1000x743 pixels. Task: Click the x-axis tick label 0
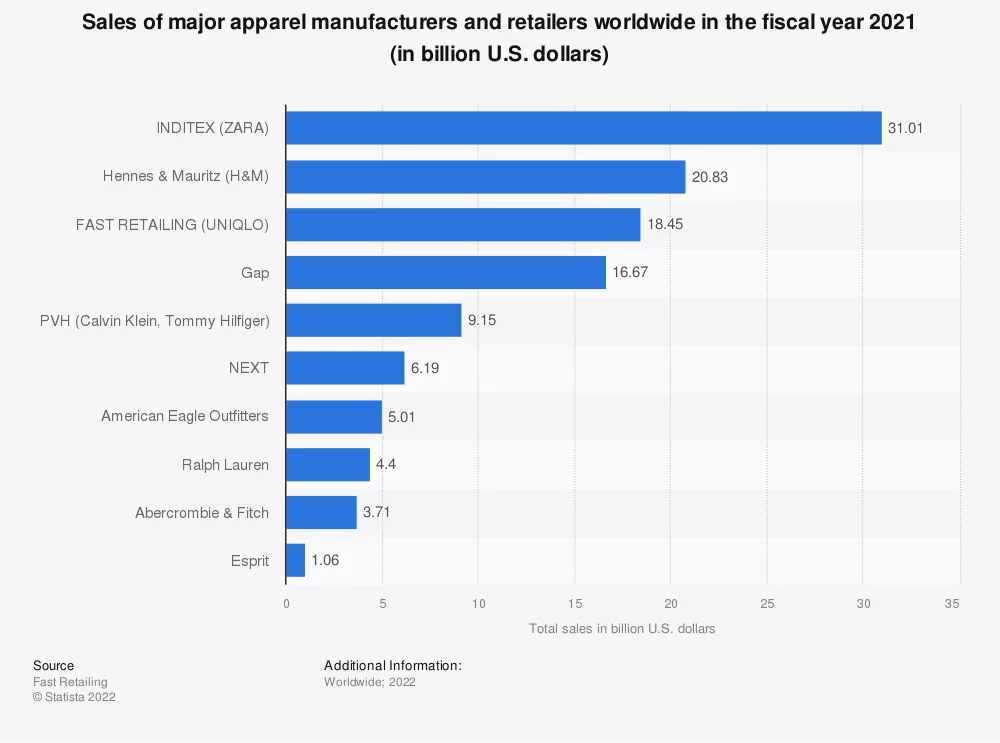(x=286, y=604)
